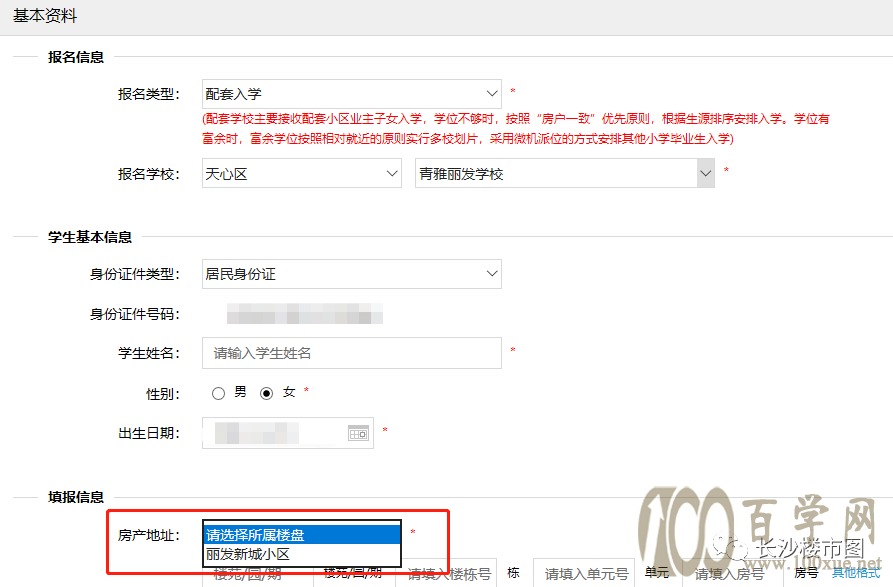Click the 填报信息 section heading
The width and height of the screenshot is (893, 587).
(x=76, y=497)
